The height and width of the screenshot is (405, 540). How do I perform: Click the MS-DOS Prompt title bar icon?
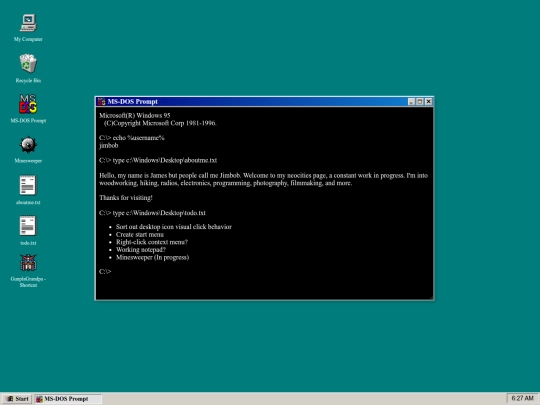point(101,102)
